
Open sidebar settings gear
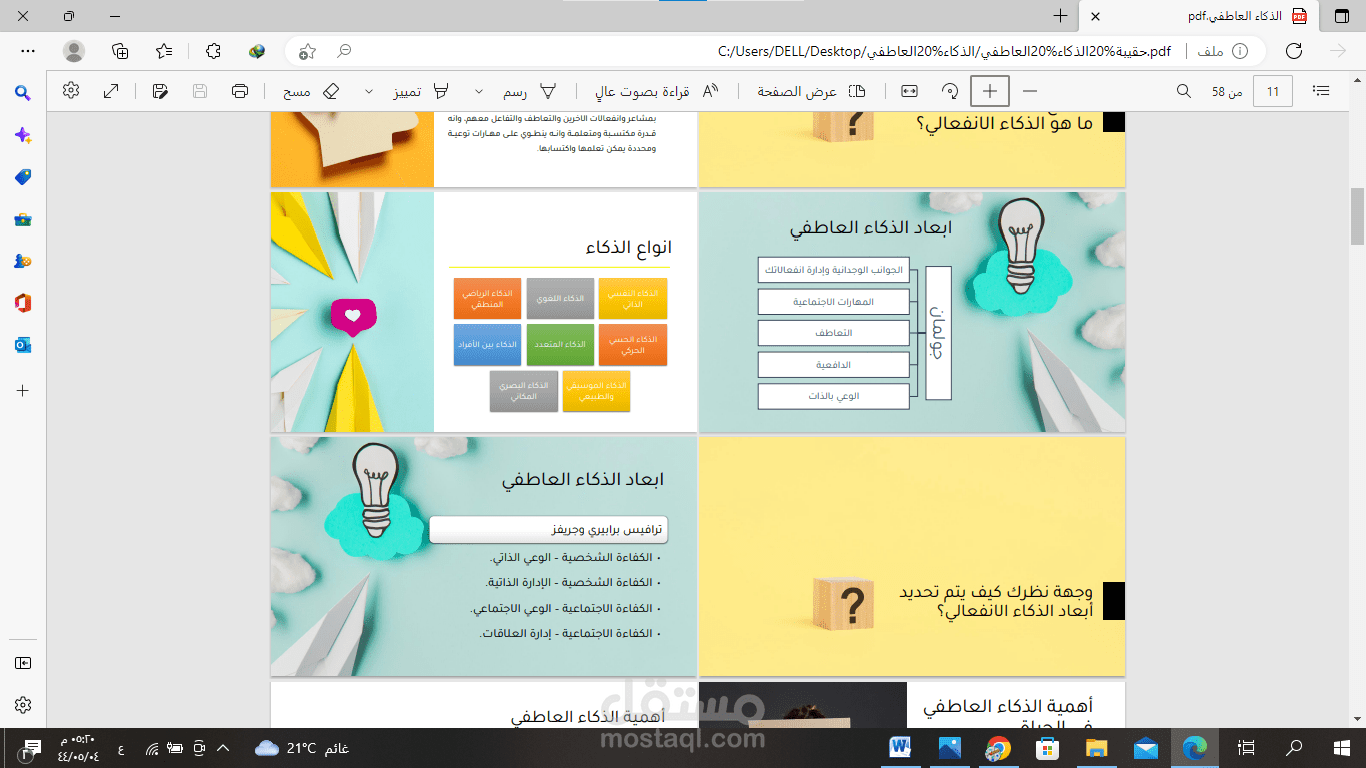coord(23,705)
